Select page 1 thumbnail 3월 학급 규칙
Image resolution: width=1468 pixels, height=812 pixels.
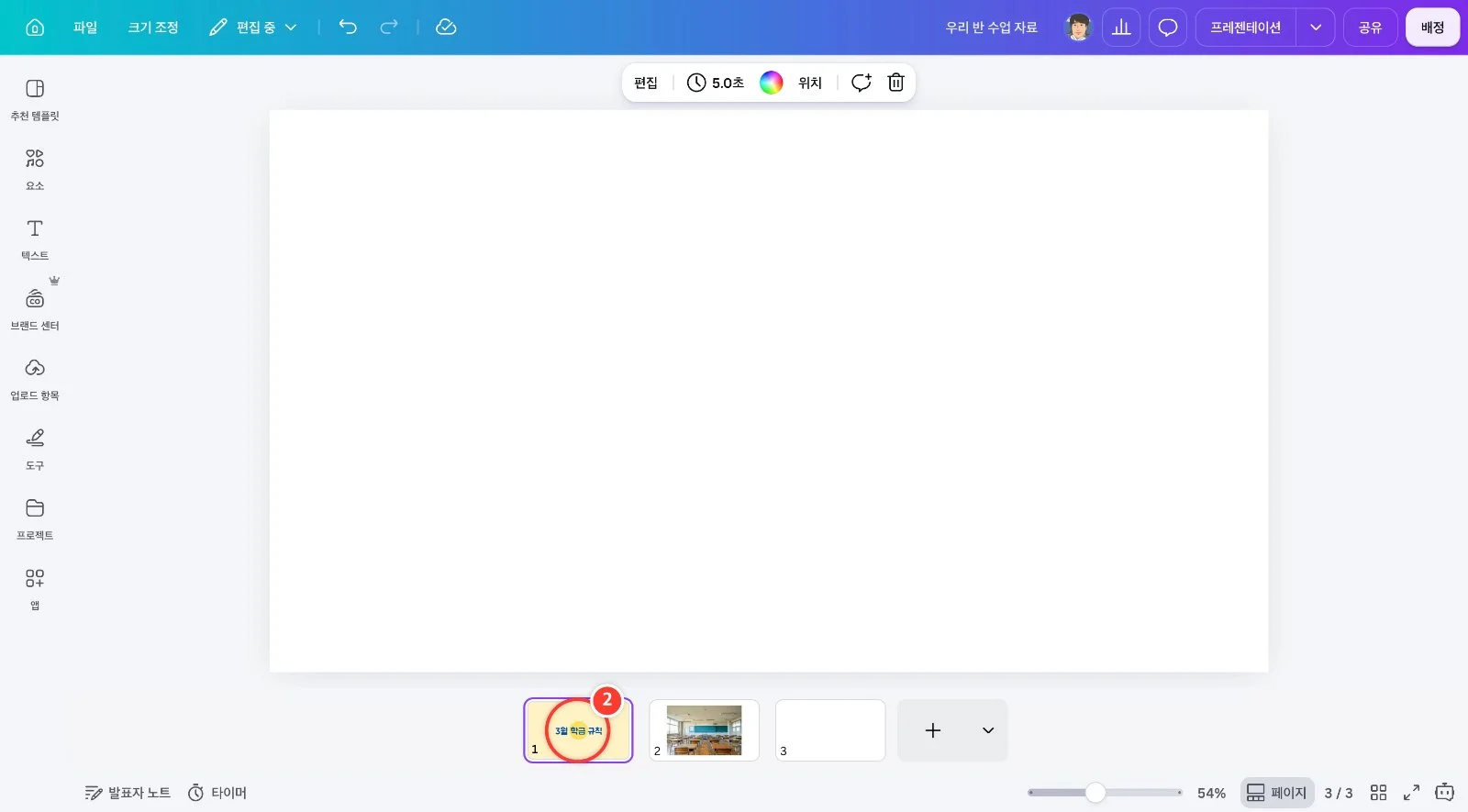[x=578, y=730]
